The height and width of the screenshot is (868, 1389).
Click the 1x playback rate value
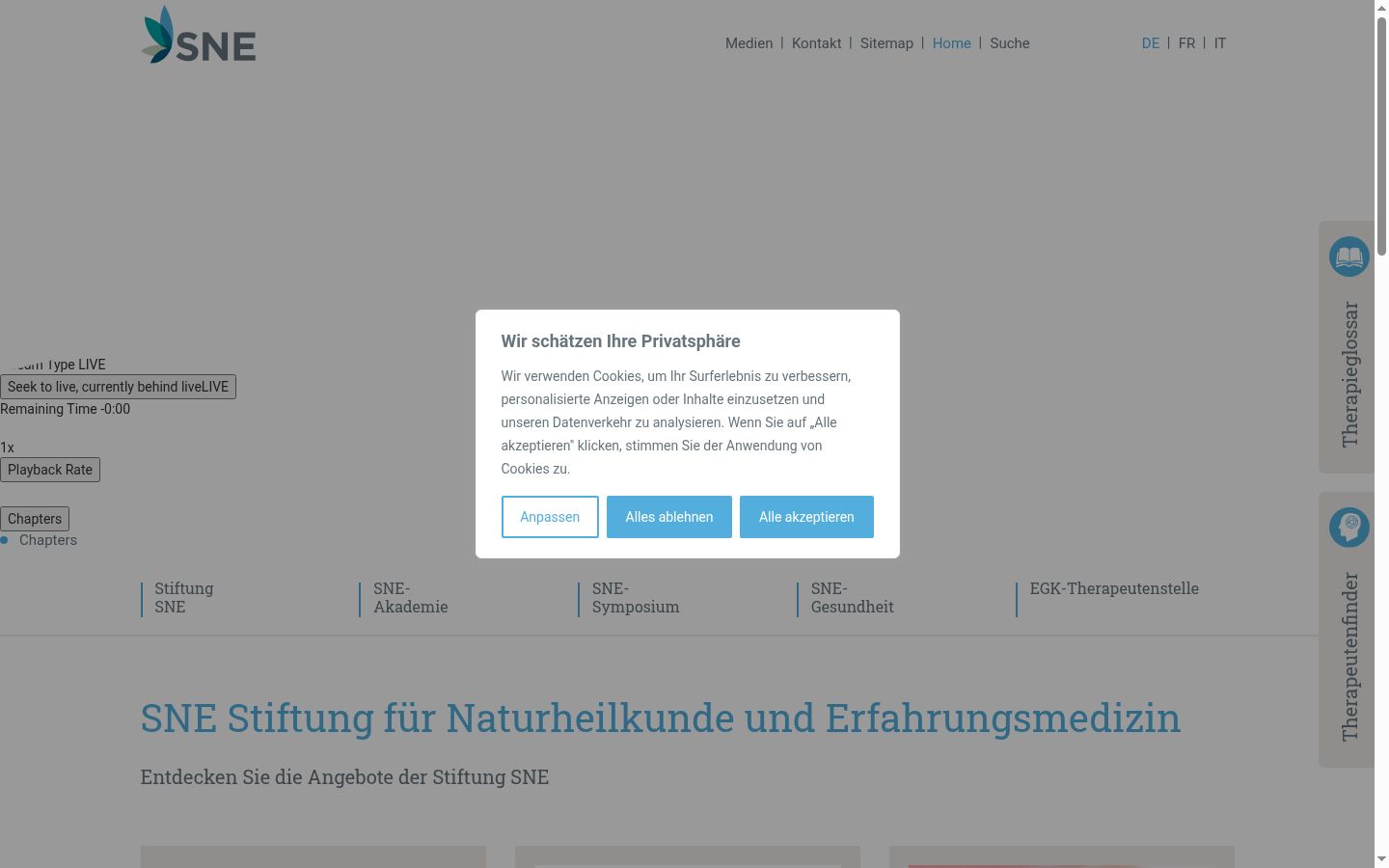click(x=7, y=448)
